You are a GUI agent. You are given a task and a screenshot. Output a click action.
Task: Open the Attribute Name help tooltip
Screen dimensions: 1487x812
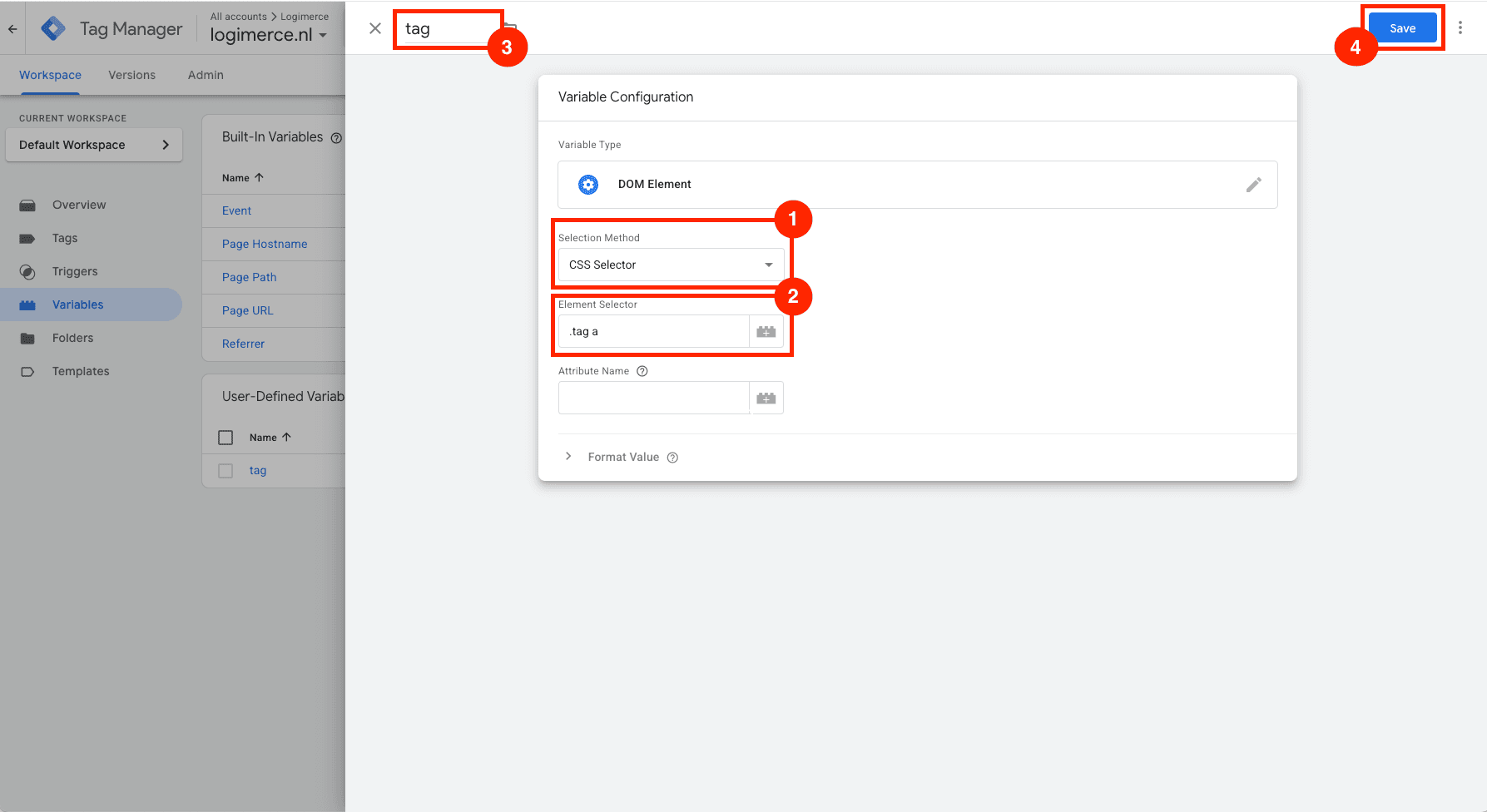tap(642, 370)
